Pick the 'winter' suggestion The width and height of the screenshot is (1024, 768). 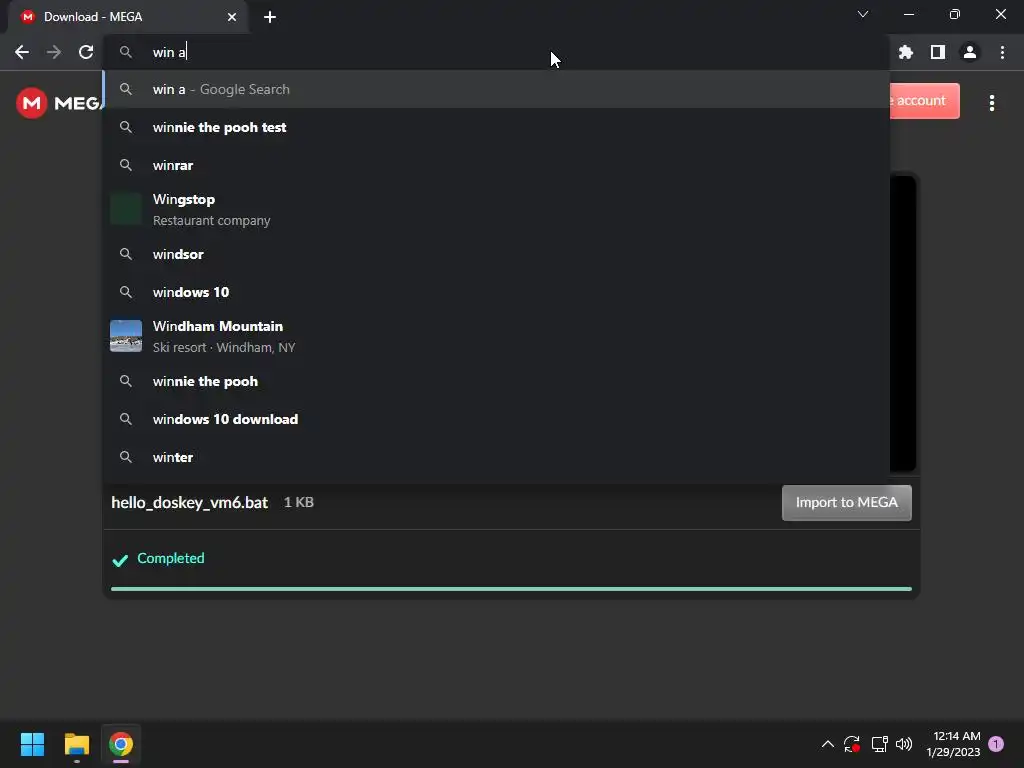tap(496, 457)
